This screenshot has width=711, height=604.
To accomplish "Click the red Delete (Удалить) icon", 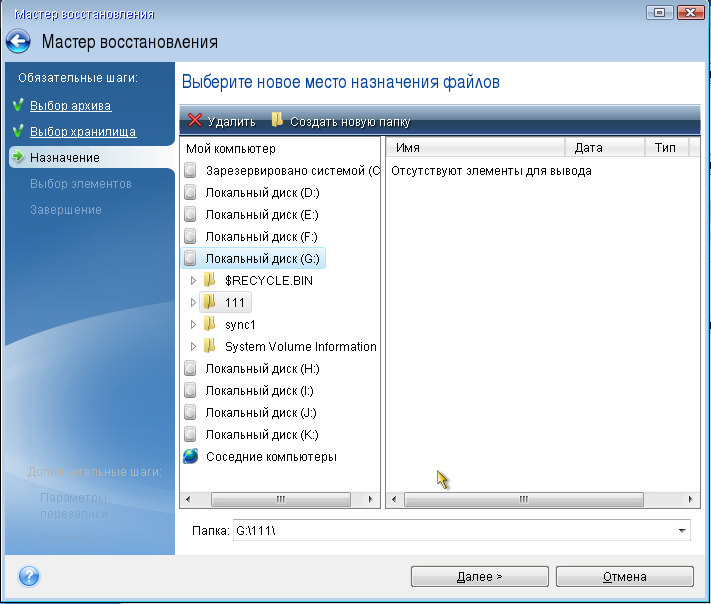I will tap(195, 121).
